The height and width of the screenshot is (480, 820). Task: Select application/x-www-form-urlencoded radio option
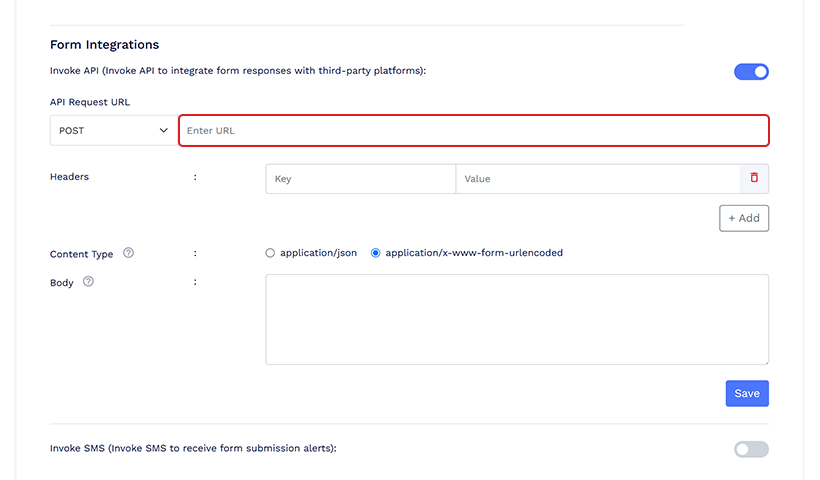point(376,253)
